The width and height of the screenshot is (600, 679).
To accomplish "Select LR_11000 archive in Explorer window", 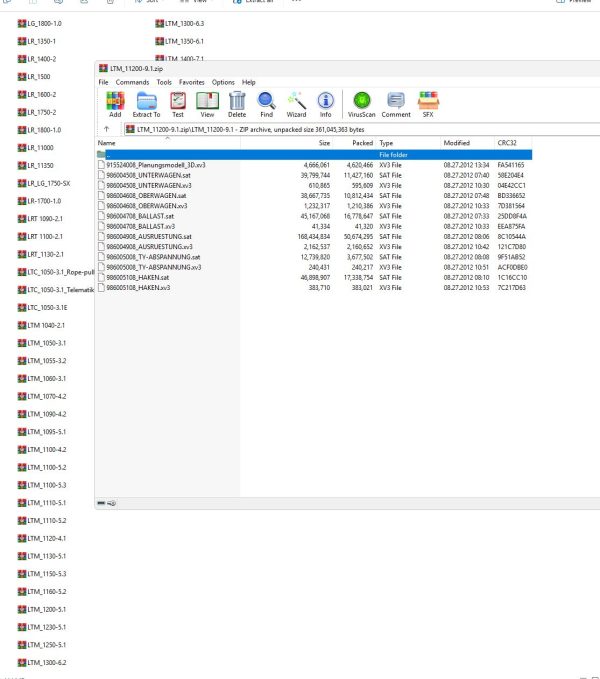I will (36, 148).
